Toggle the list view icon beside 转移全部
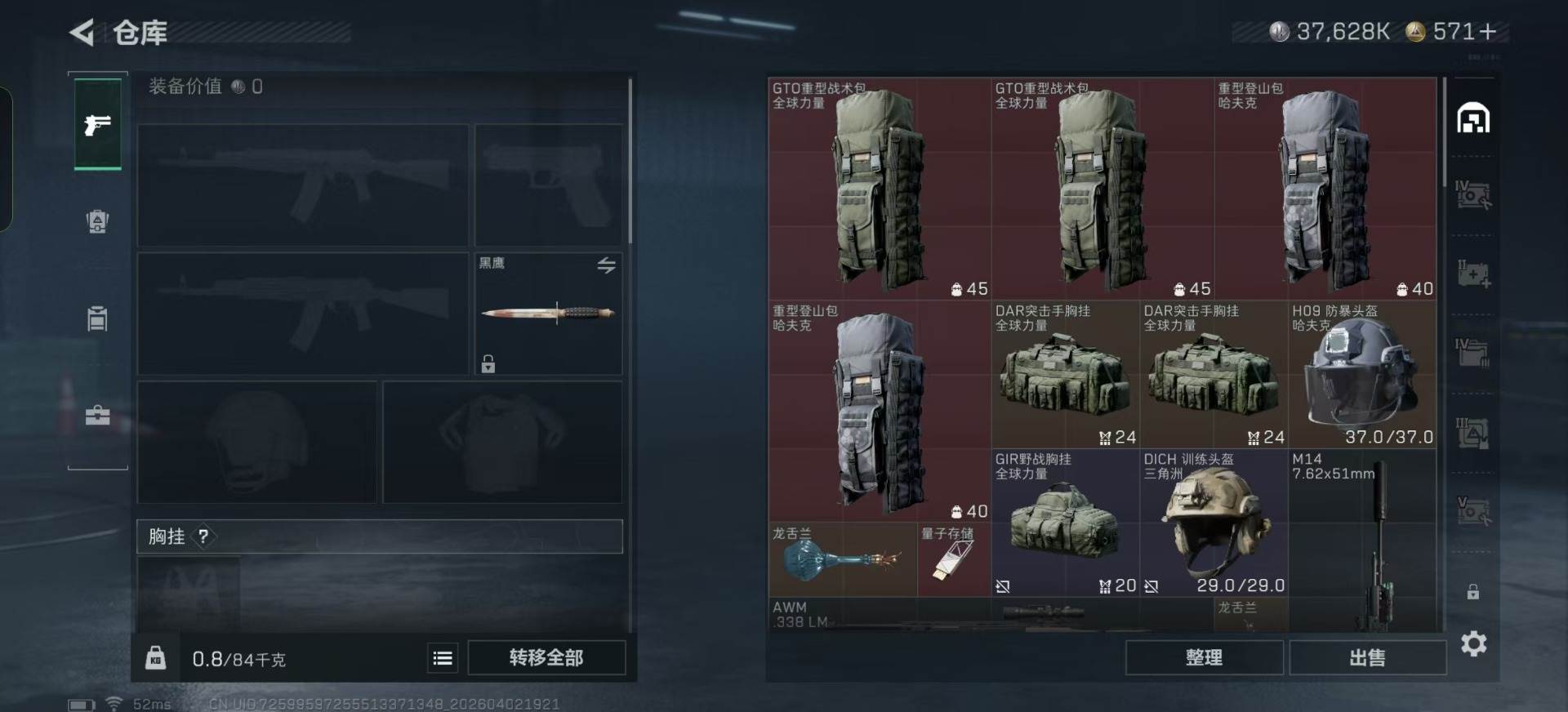This screenshot has height=712, width=1568. tap(443, 658)
